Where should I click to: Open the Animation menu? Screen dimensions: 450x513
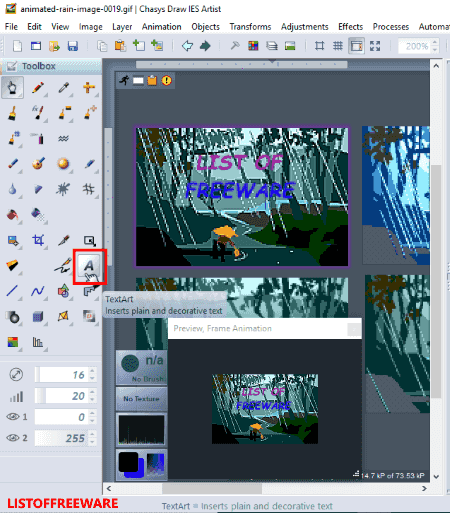coord(162,27)
